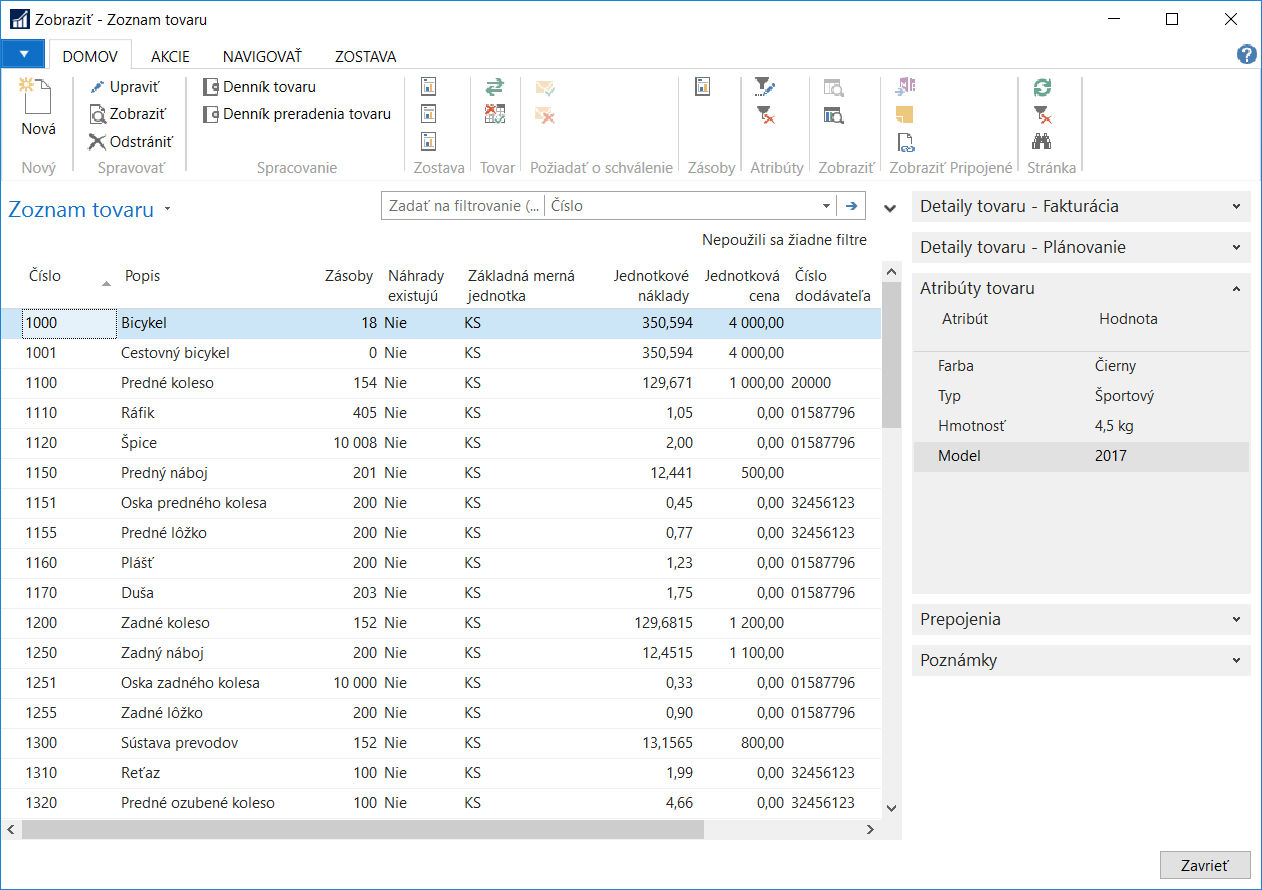Click the blue chart view icon in Zobraziť group
Image resolution: width=1262 pixels, height=890 pixels.
point(833,115)
